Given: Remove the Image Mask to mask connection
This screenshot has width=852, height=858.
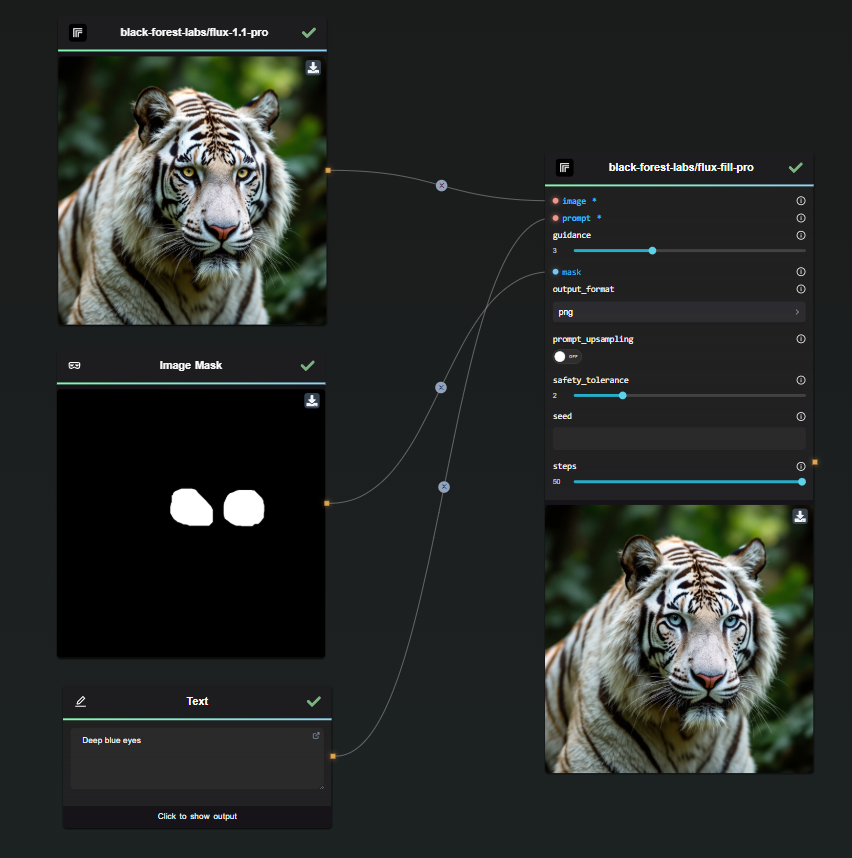Looking at the screenshot, I should click(441, 387).
